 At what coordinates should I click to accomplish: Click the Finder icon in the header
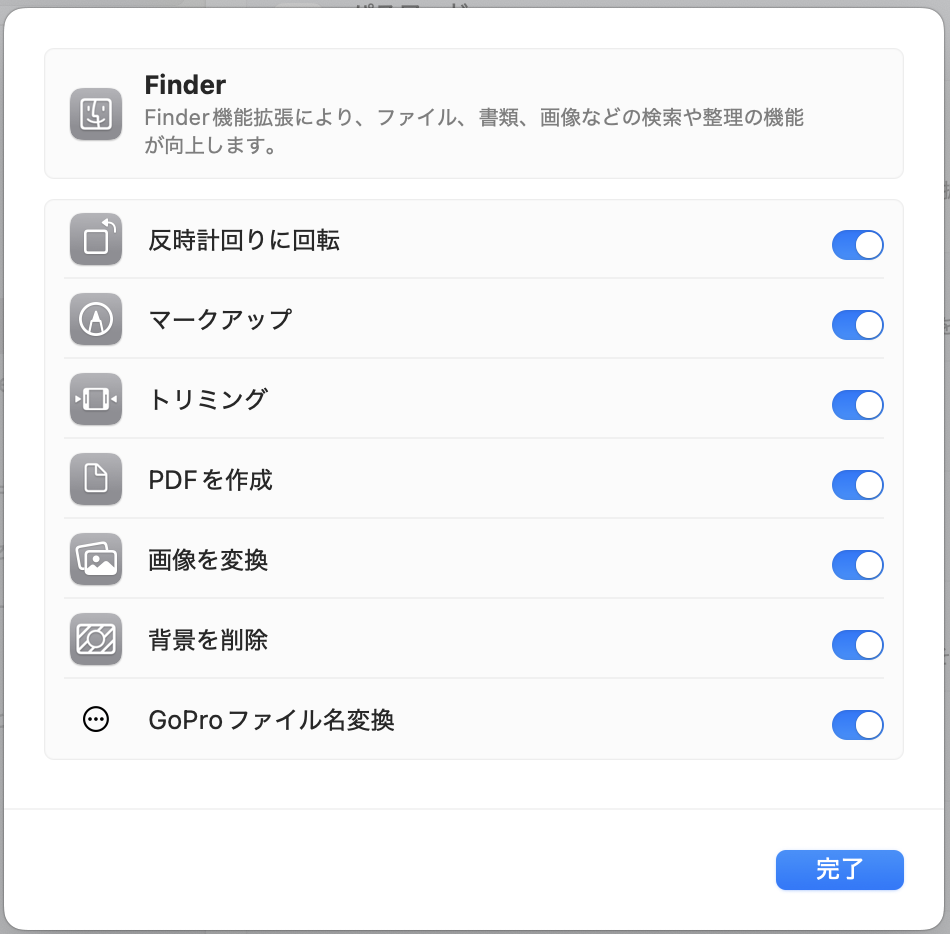click(x=96, y=114)
